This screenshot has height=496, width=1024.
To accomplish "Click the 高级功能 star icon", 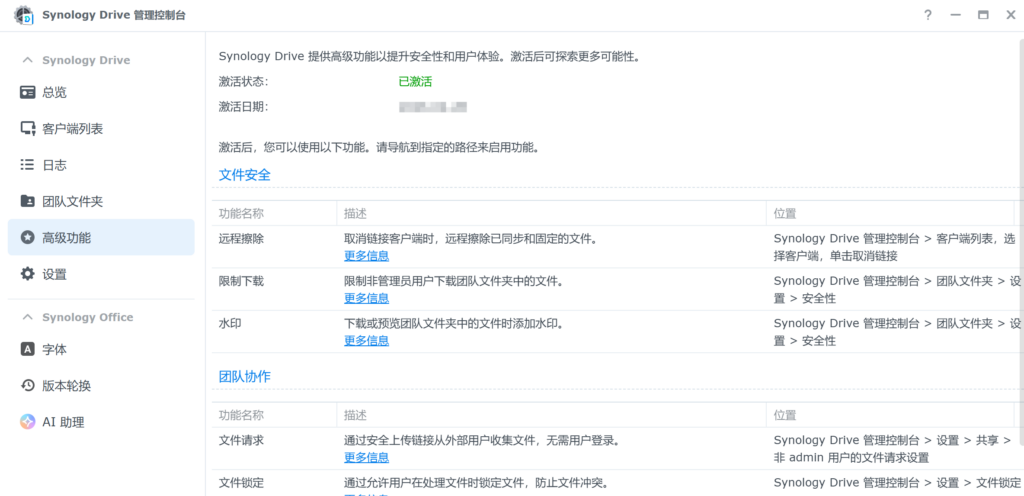I will point(28,238).
